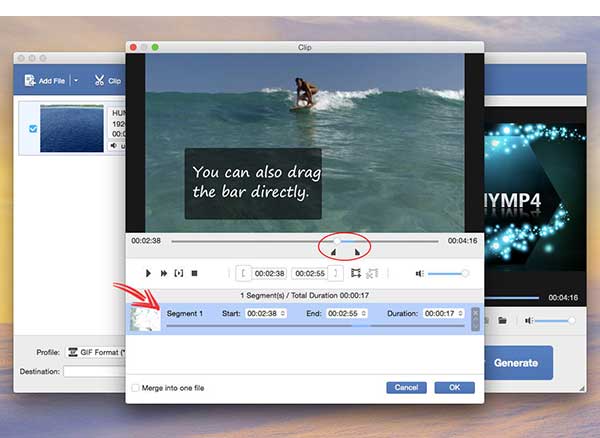600x438 pixels.
Task: Click the greyed split segment icon
Action: coord(372,273)
